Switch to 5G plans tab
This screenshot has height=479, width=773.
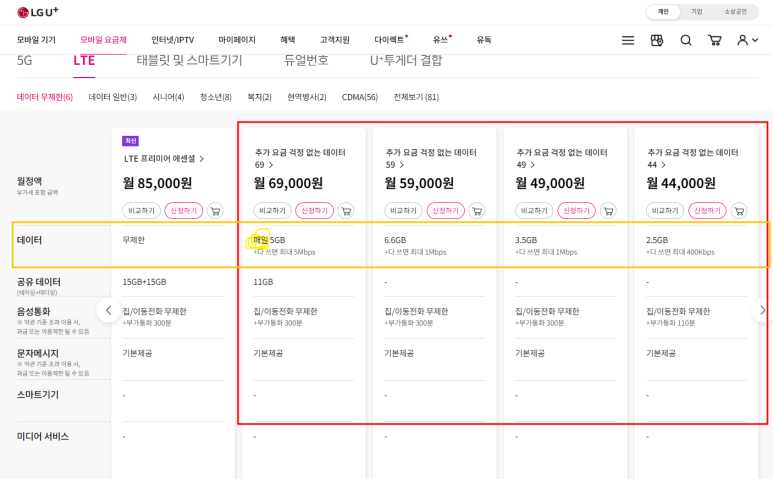[x=24, y=61]
